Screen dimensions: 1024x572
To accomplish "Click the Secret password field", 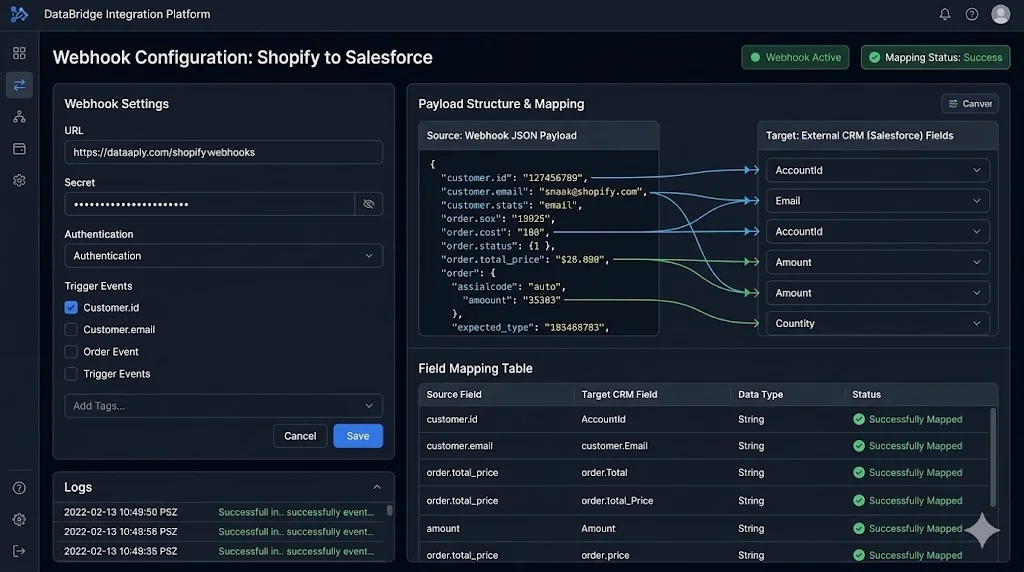I will (x=209, y=204).
